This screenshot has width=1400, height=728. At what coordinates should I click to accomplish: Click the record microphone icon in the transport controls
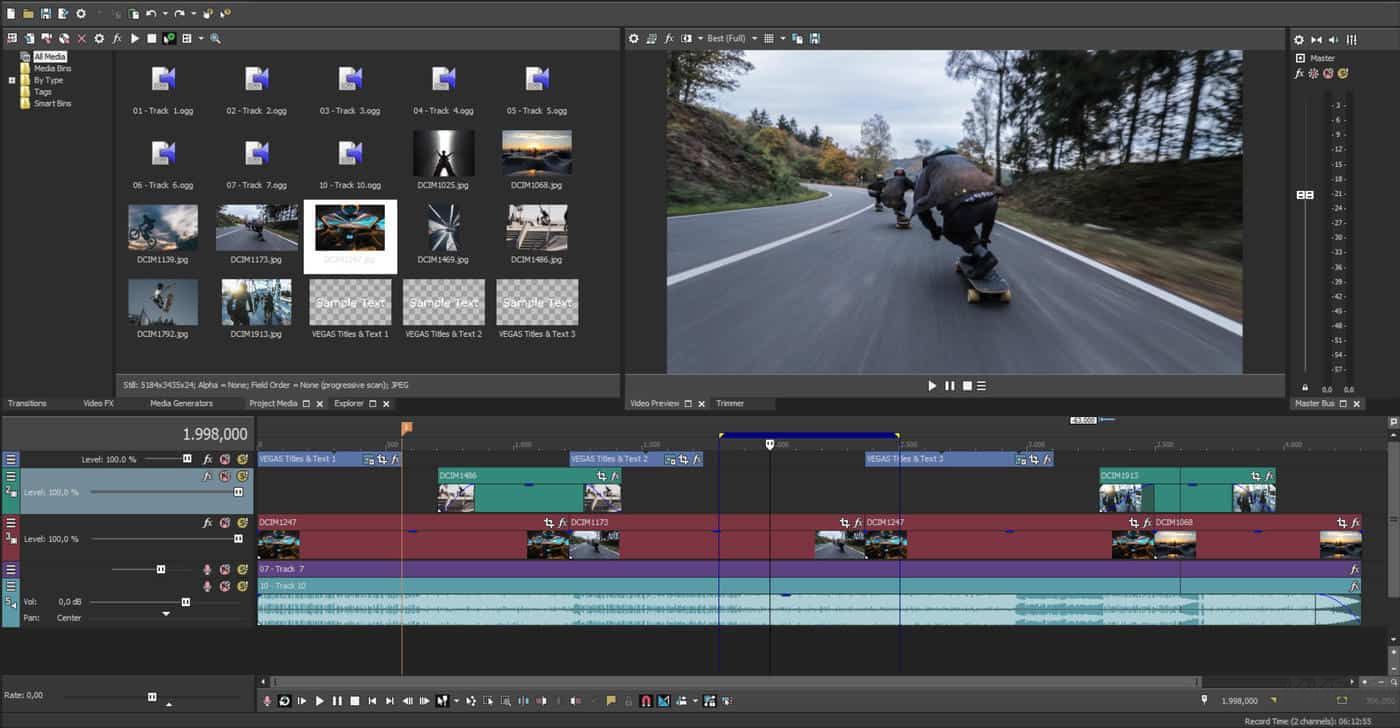(265, 700)
